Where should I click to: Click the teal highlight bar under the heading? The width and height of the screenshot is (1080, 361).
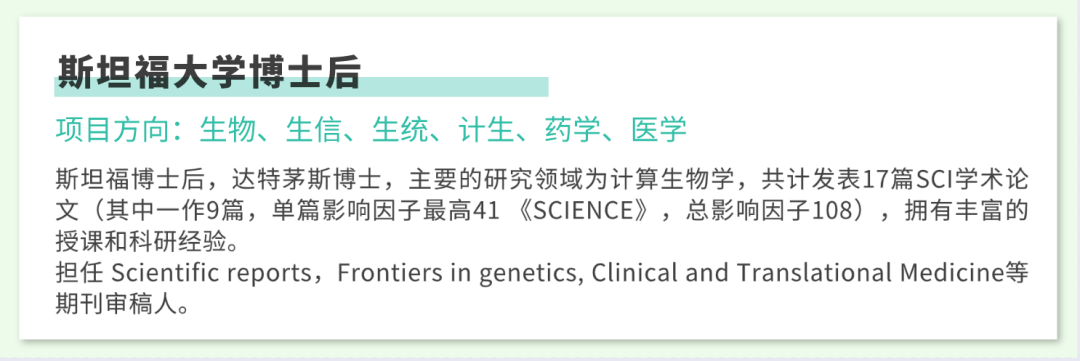click(x=301, y=87)
